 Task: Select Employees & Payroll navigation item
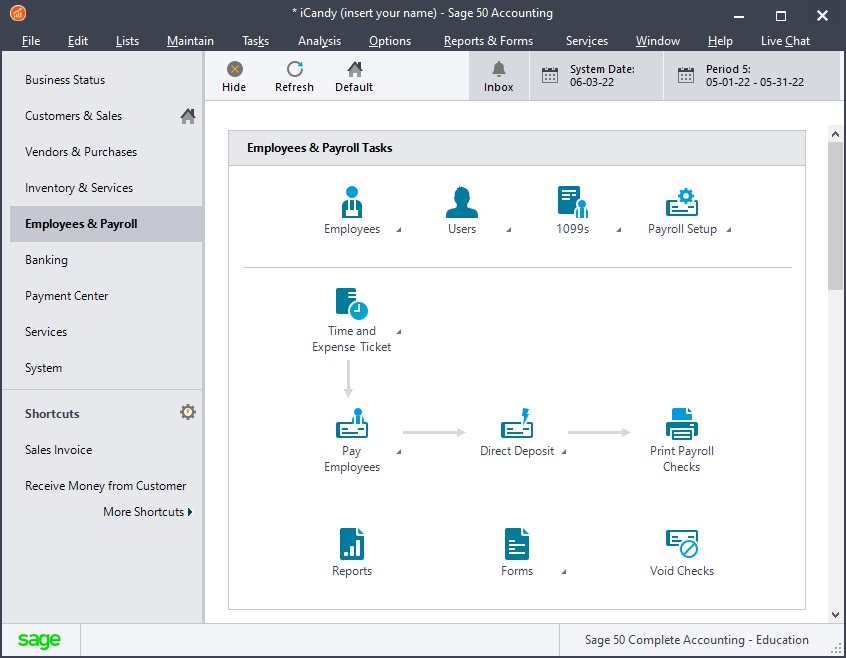point(106,224)
